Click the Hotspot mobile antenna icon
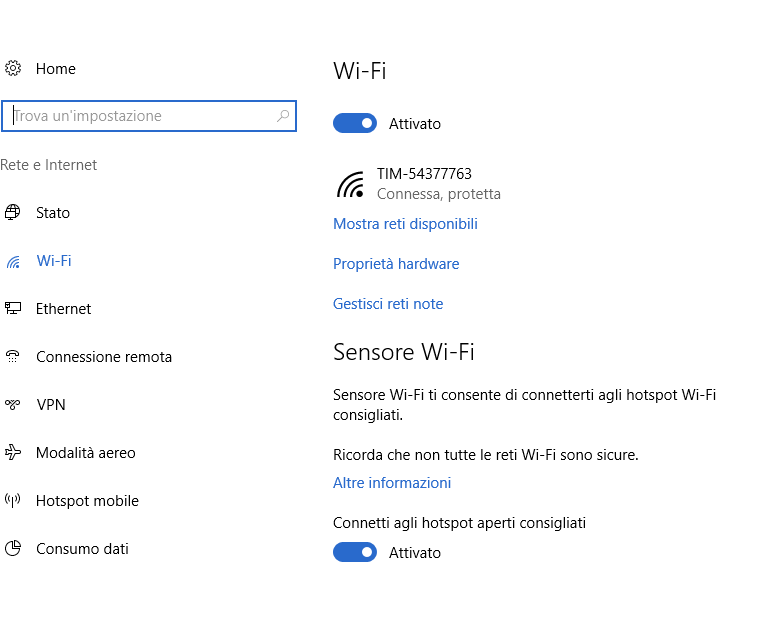The image size is (762, 618). pos(13,500)
